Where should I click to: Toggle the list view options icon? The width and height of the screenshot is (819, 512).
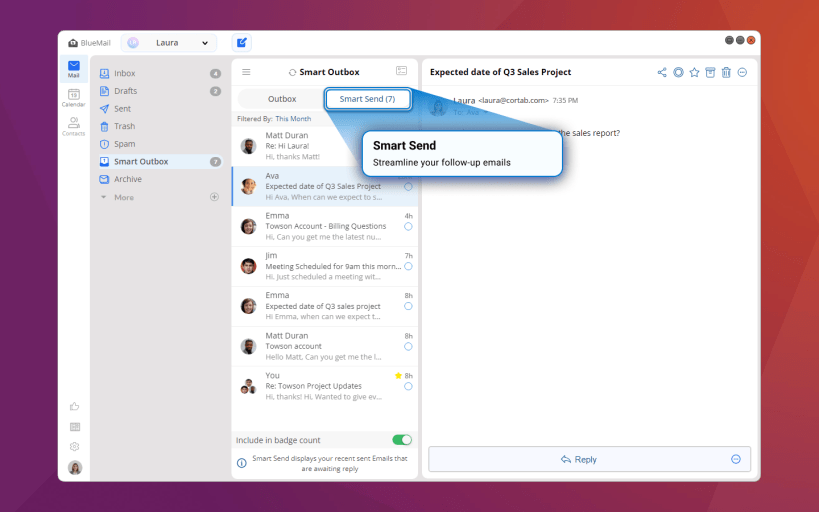(401, 71)
